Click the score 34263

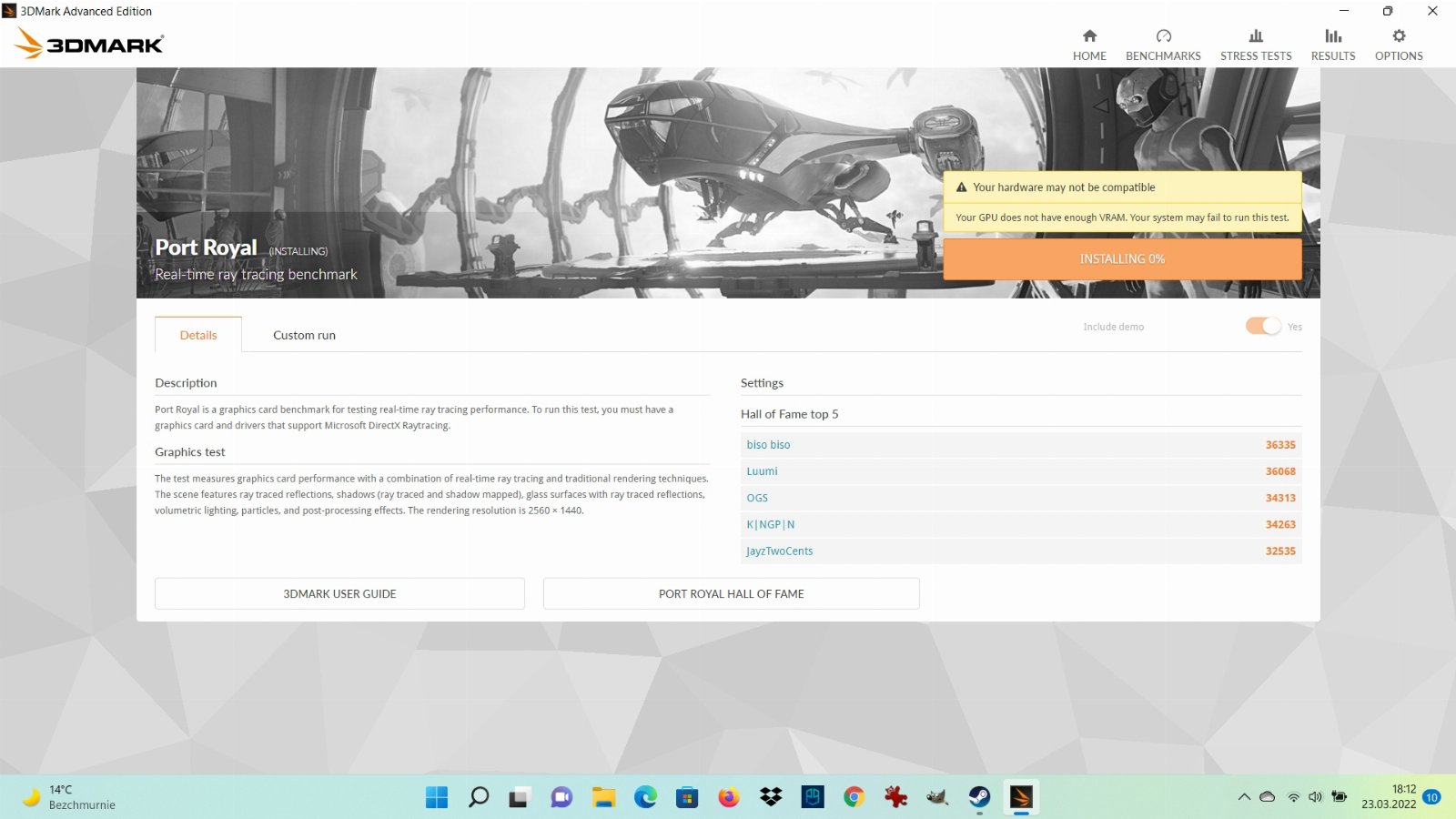(1280, 524)
